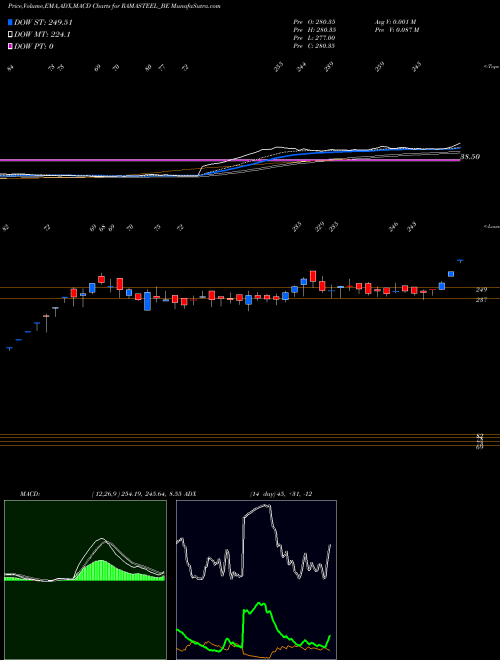Click the last small blue candle at chart top-right
This screenshot has height=660, width=500.
click(460, 261)
